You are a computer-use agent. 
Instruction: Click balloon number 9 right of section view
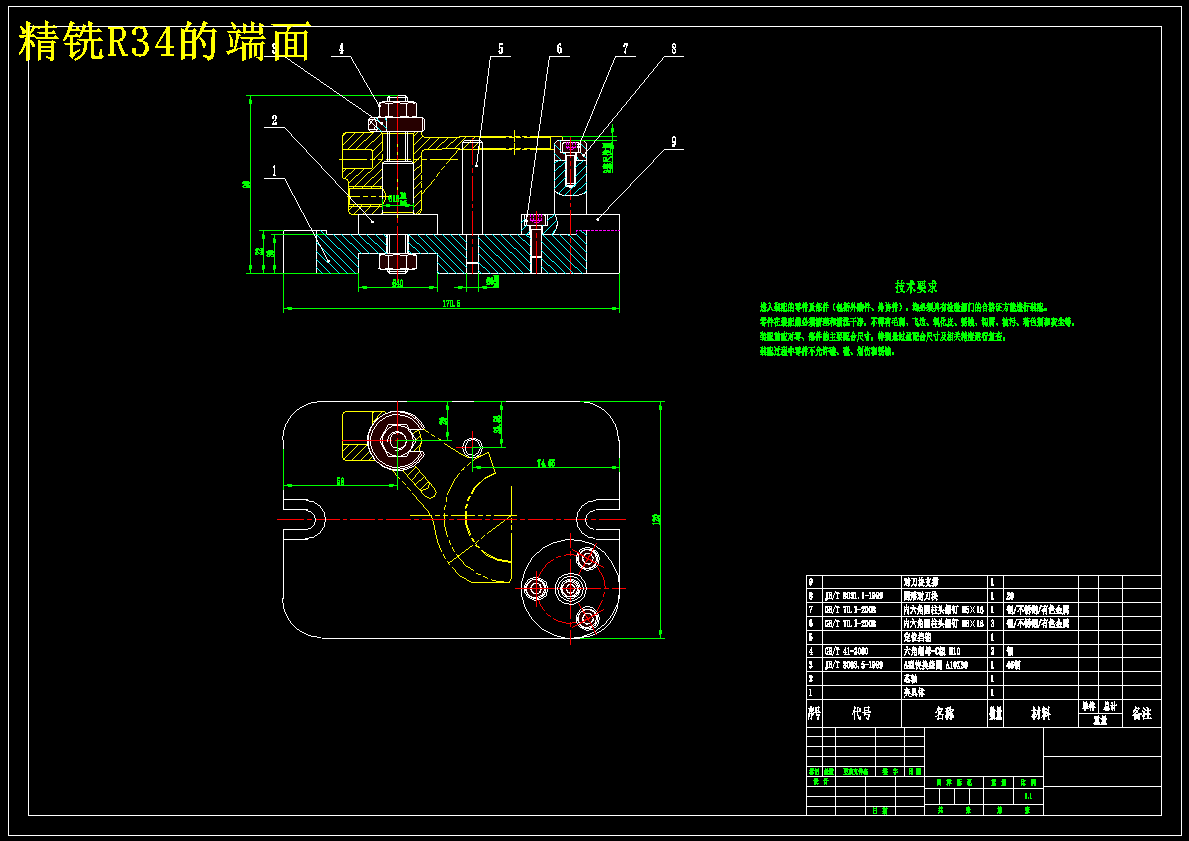(673, 141)
